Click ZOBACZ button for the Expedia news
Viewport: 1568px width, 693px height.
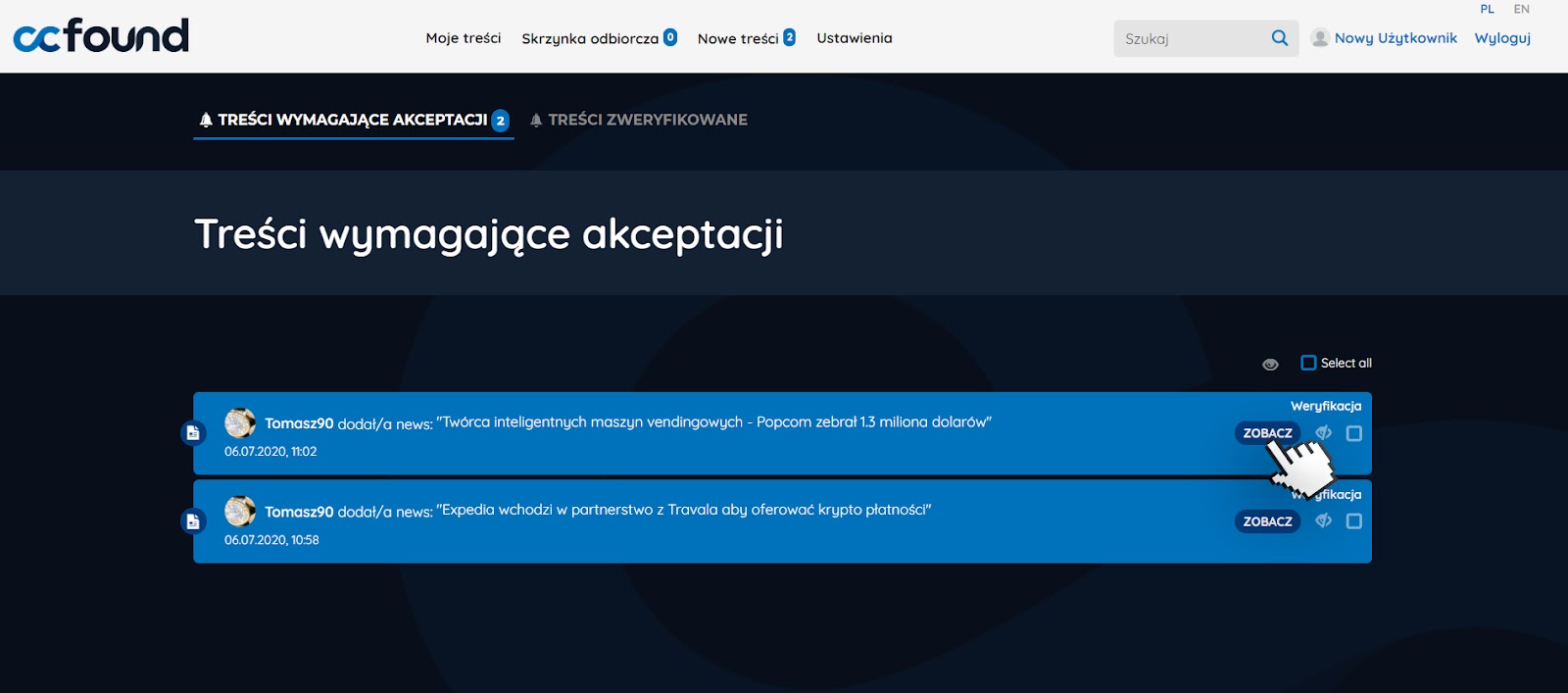point(1267,521)
